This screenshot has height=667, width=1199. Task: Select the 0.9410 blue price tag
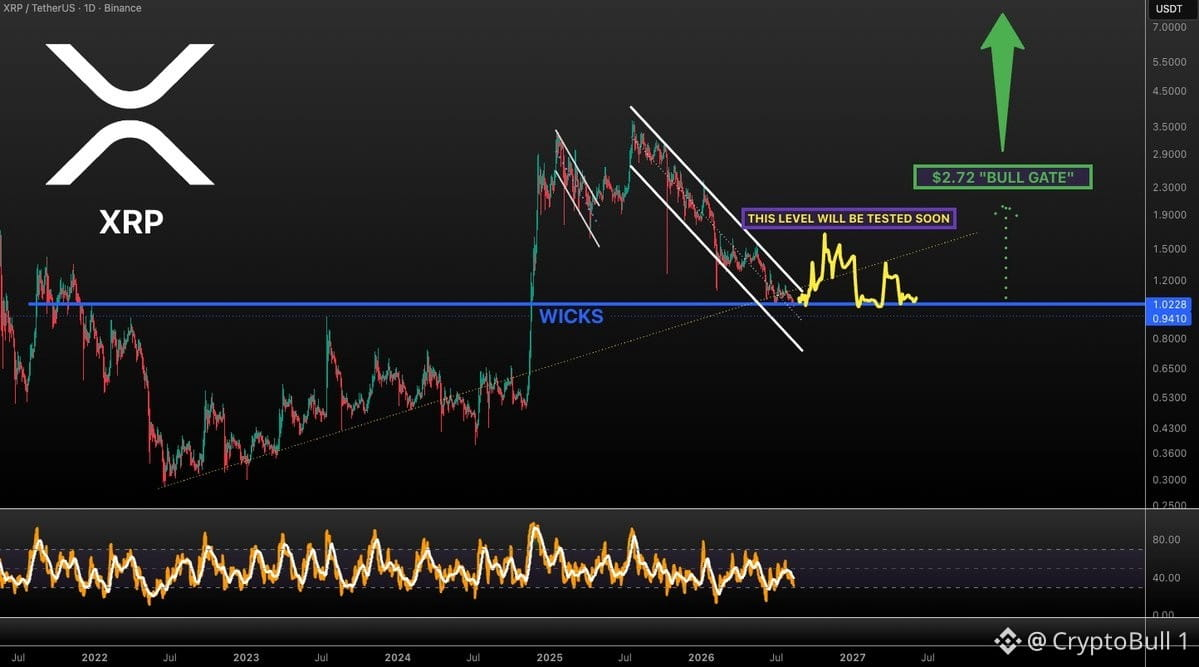click(1168, 318)
